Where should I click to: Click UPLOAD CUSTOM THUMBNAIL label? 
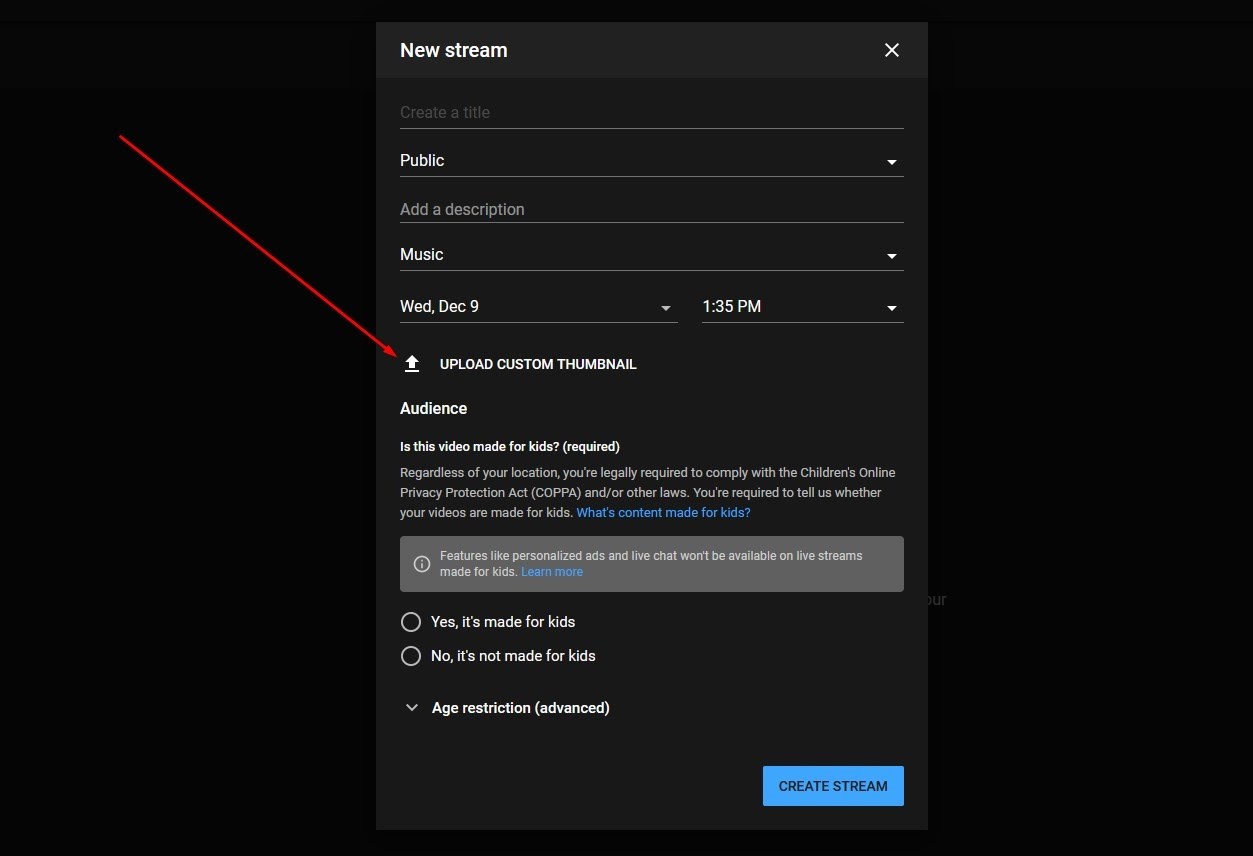point(538,364)
